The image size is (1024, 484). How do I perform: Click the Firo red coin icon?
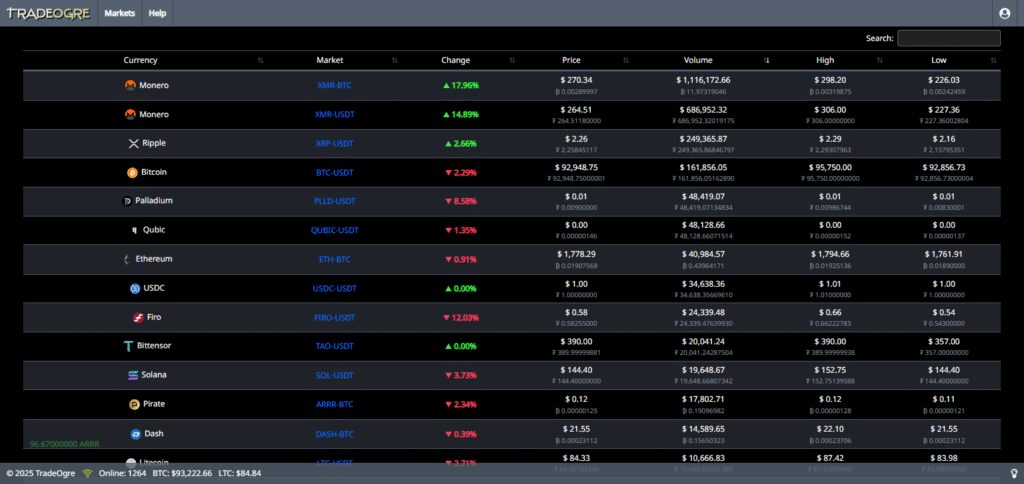click(138, 317)
